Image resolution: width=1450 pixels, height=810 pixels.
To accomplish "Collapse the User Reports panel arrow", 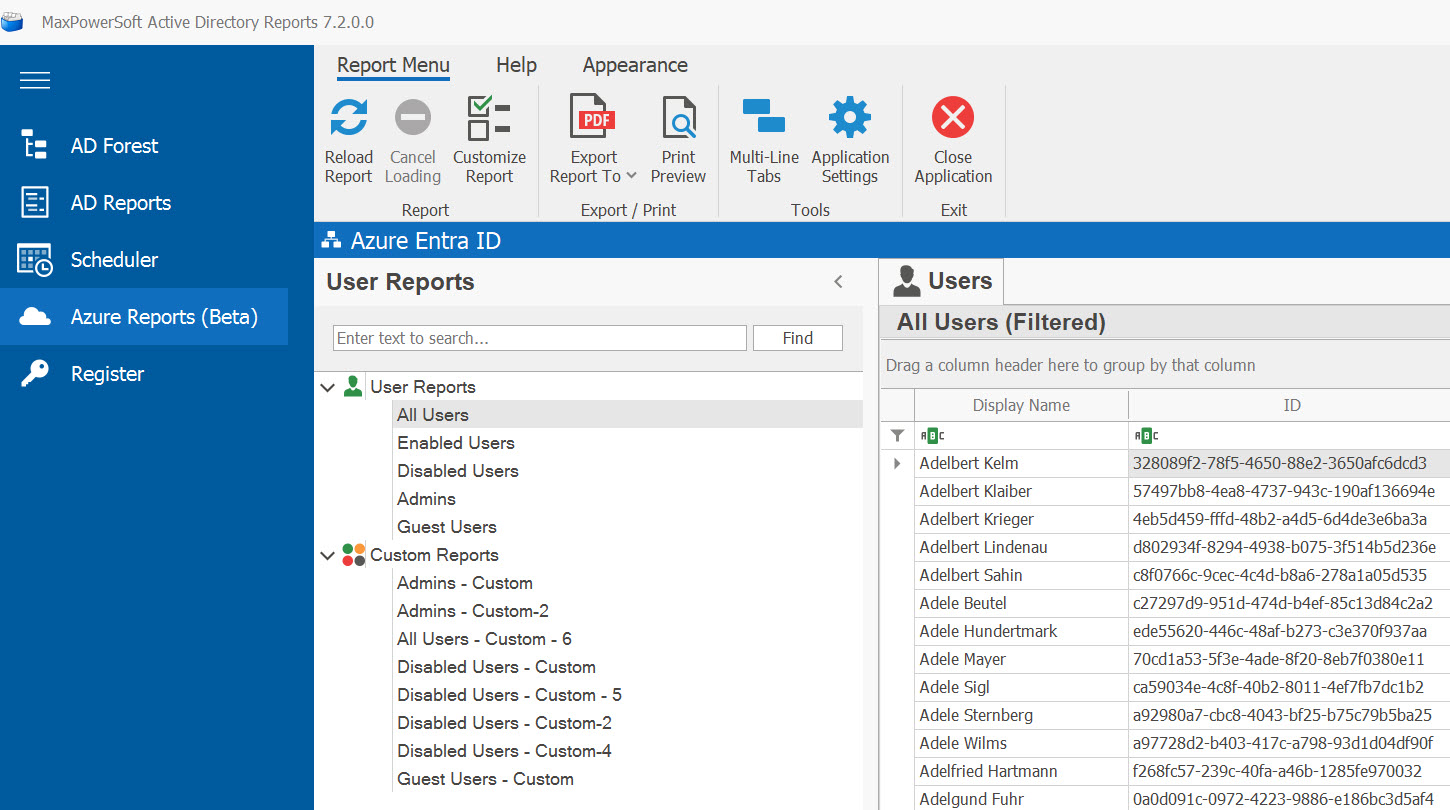I will tap(839, 282).
